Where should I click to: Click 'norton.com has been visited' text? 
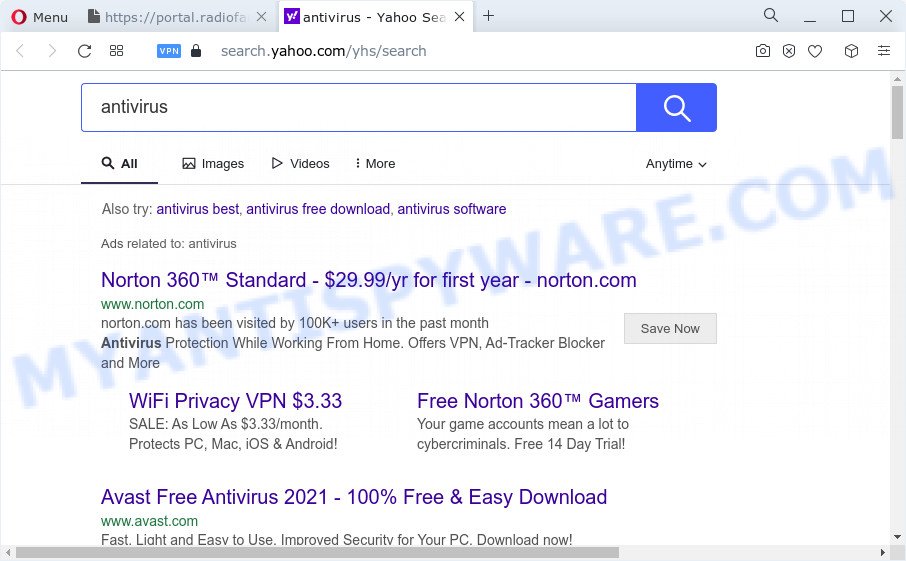(295, 323)
